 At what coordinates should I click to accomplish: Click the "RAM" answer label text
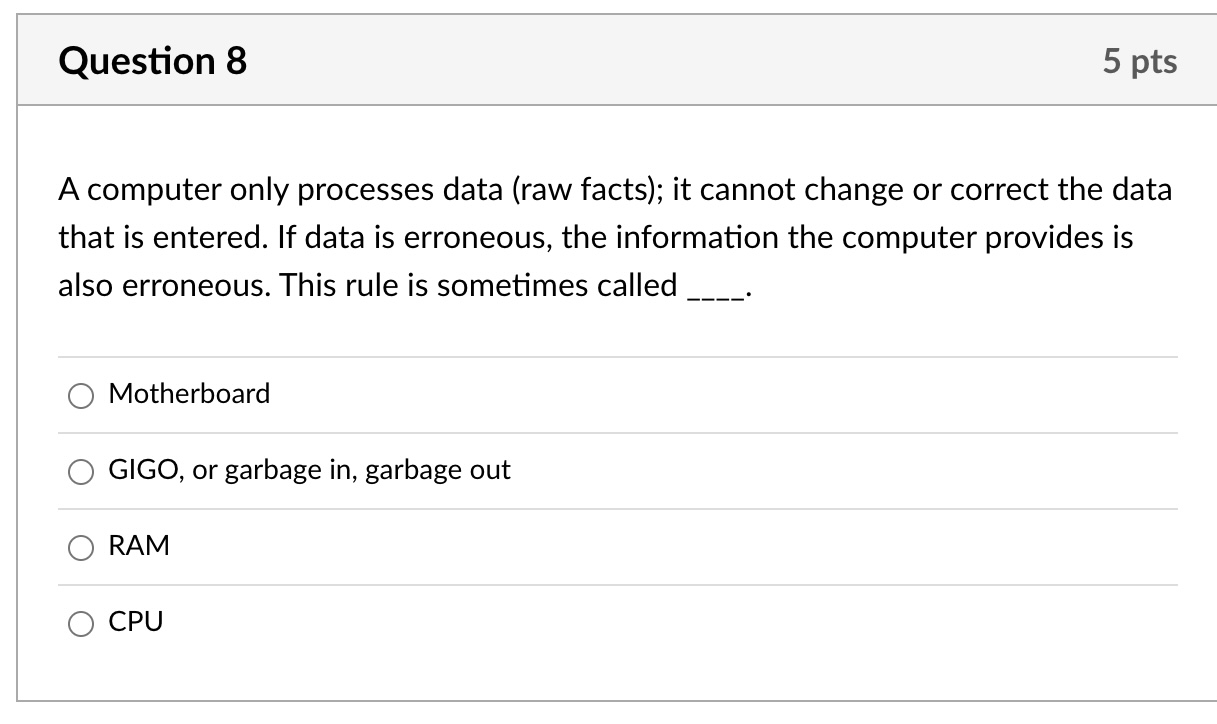[139, 546]
